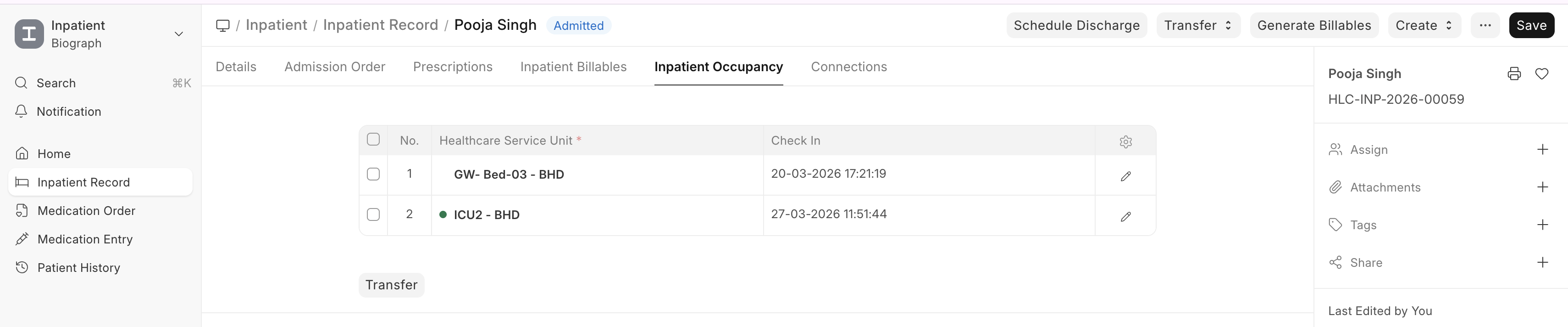Add an assignee with the Assign plus icon
Image resolution: width=1568 pixels, height=327 pixels.
1543,149
